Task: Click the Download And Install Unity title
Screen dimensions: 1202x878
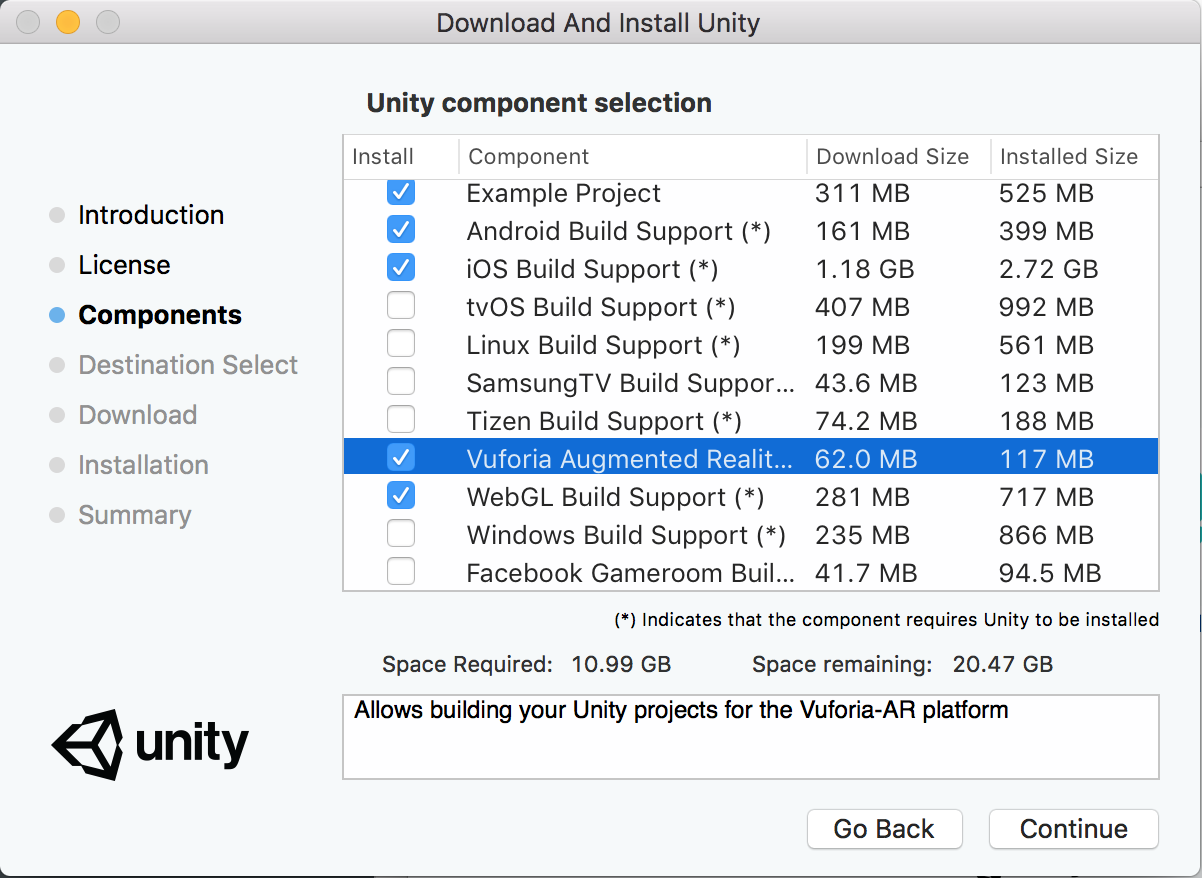Action: tap(598, 23)
